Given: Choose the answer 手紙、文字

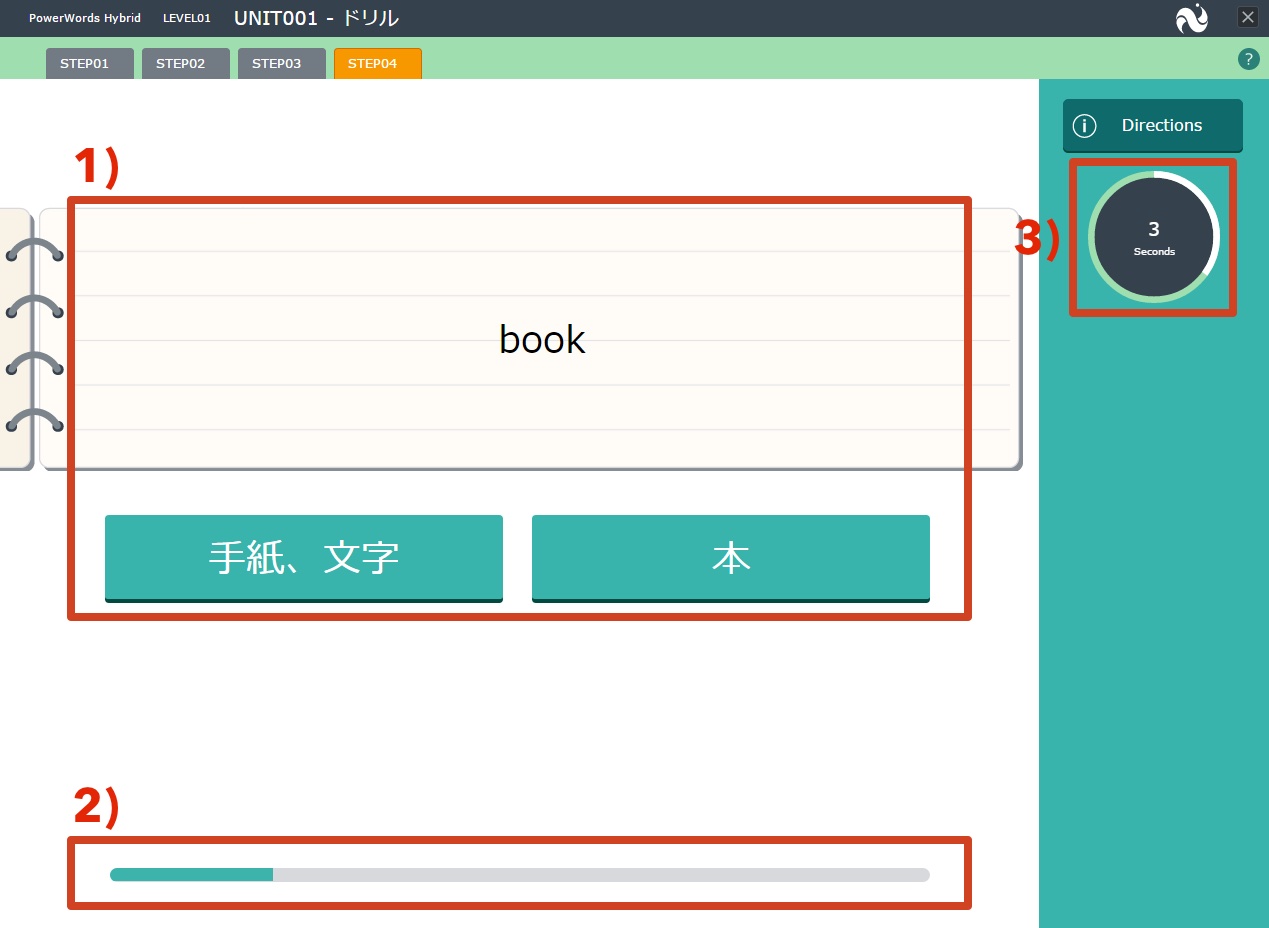Looking at the screenshot, I should (x=303, y=558).
